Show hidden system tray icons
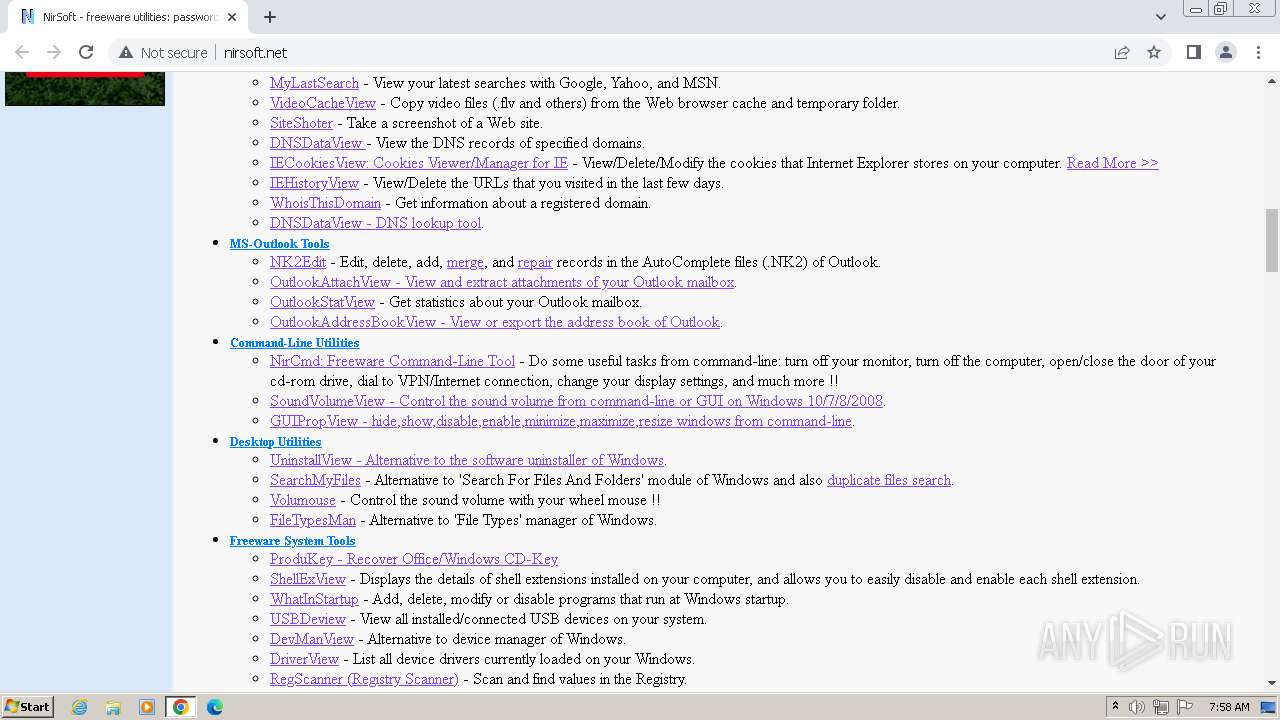 pyautogui.click(x=1115, y=707)
